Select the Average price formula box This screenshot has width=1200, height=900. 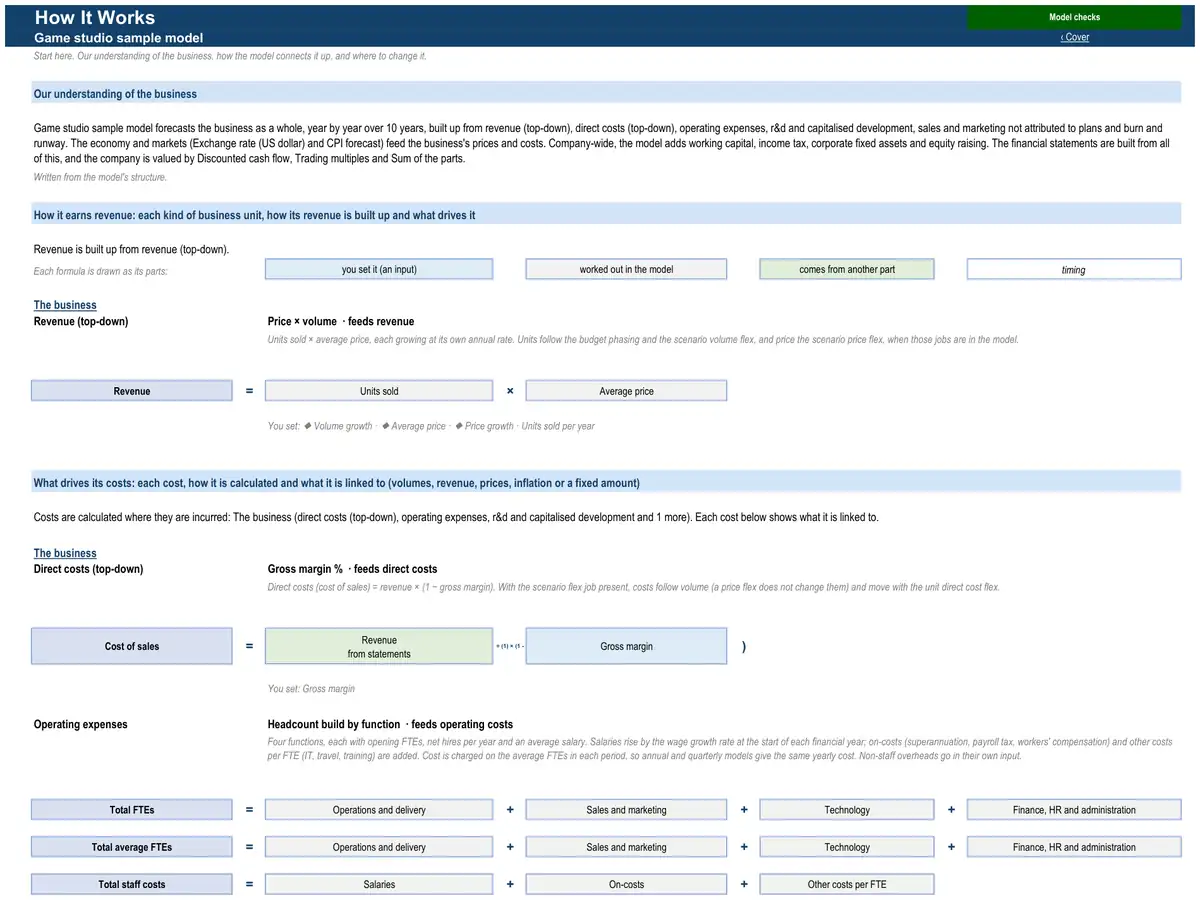(627, 391)
